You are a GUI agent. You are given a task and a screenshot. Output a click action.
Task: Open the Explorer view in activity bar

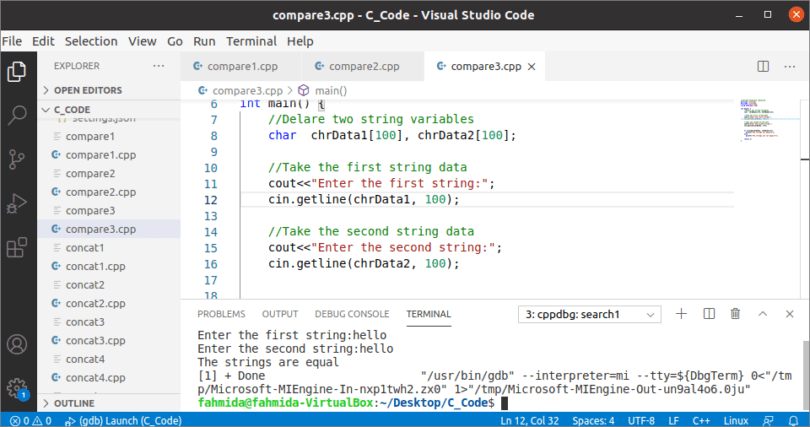pos(17,71)
